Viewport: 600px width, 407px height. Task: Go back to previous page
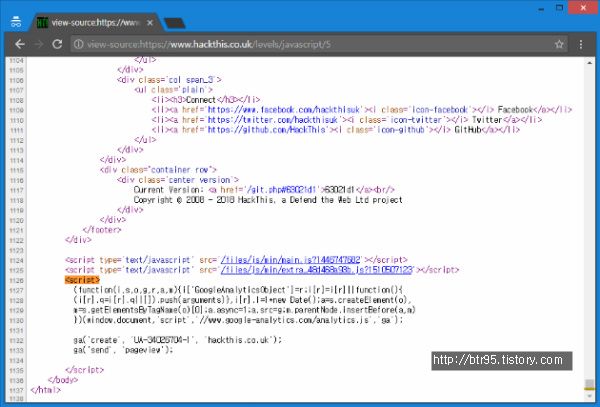[20, 44]
